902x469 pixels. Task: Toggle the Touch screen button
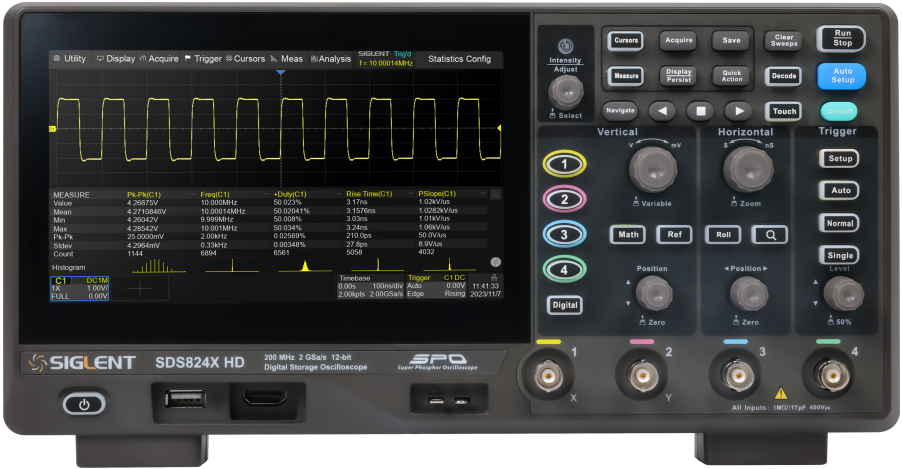click(783, 111)
